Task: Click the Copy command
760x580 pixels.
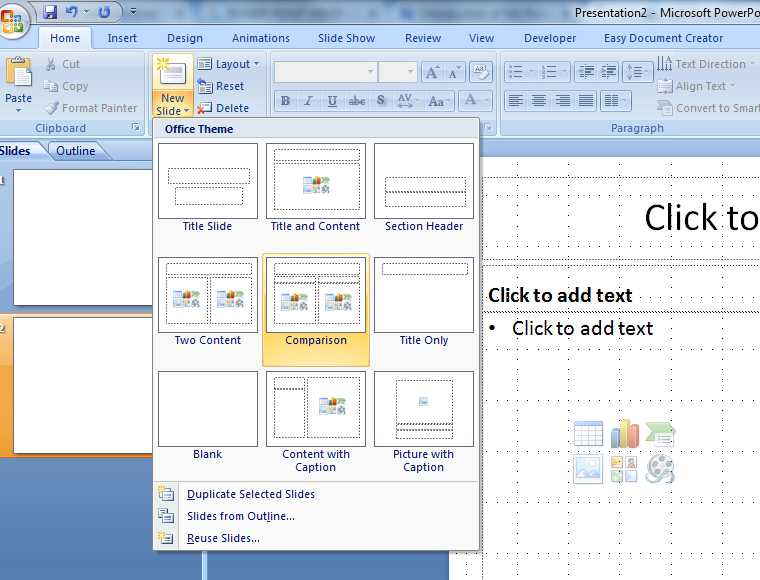Action: coord(66,86)
